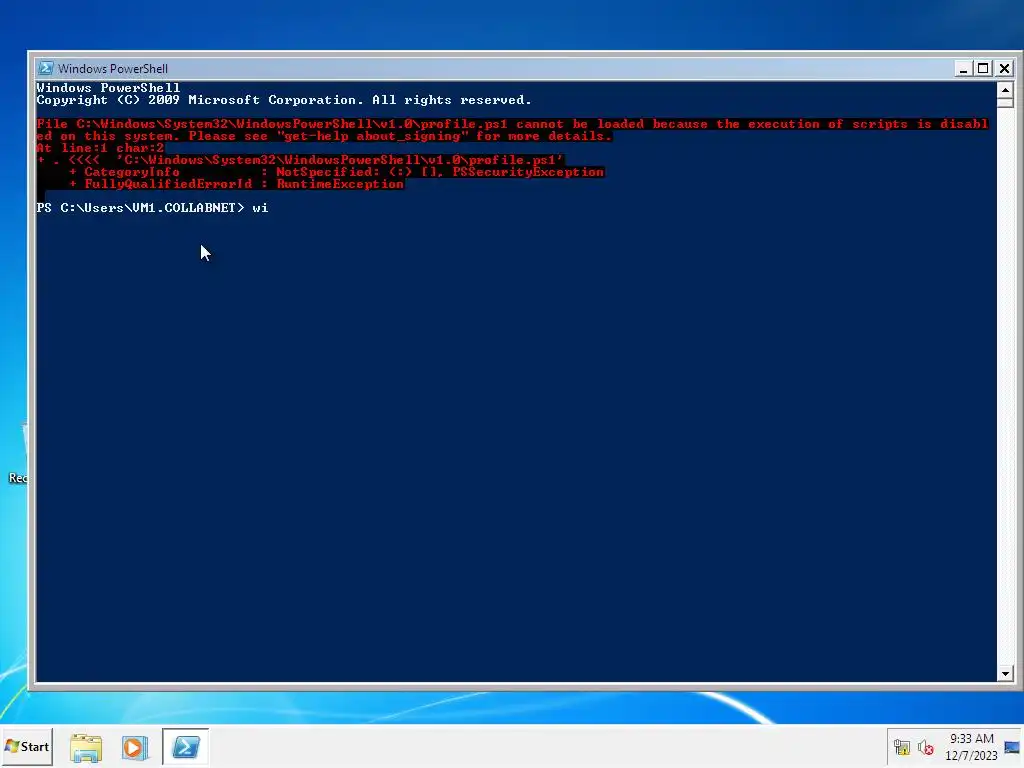Minimize the Windows PowerShell window
1024x768 pixels.
[x=963, y=68]
